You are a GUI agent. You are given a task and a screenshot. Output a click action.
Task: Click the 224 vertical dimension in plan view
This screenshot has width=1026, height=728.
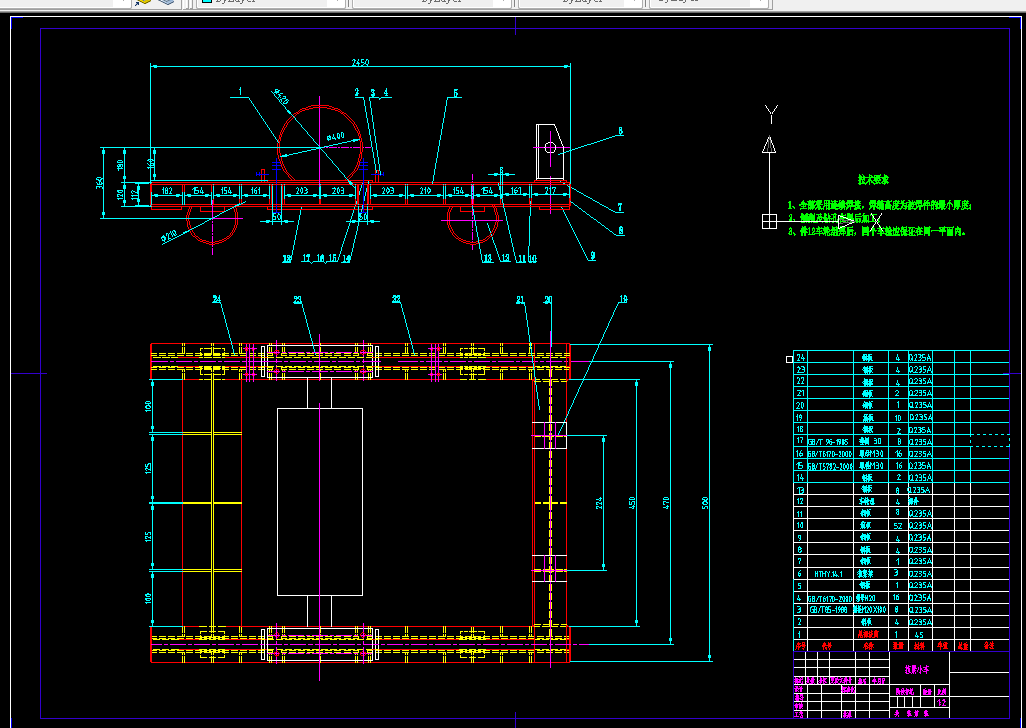tap(599, 503)
